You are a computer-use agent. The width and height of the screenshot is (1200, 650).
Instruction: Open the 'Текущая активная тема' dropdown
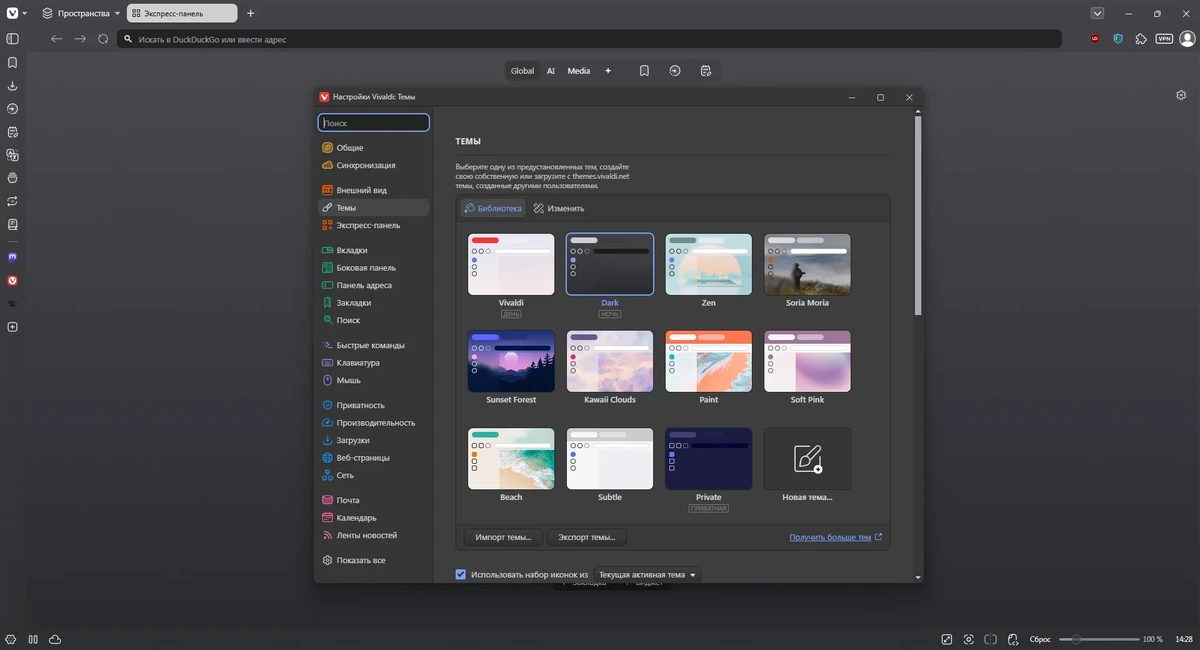click(x=647, y=575)
